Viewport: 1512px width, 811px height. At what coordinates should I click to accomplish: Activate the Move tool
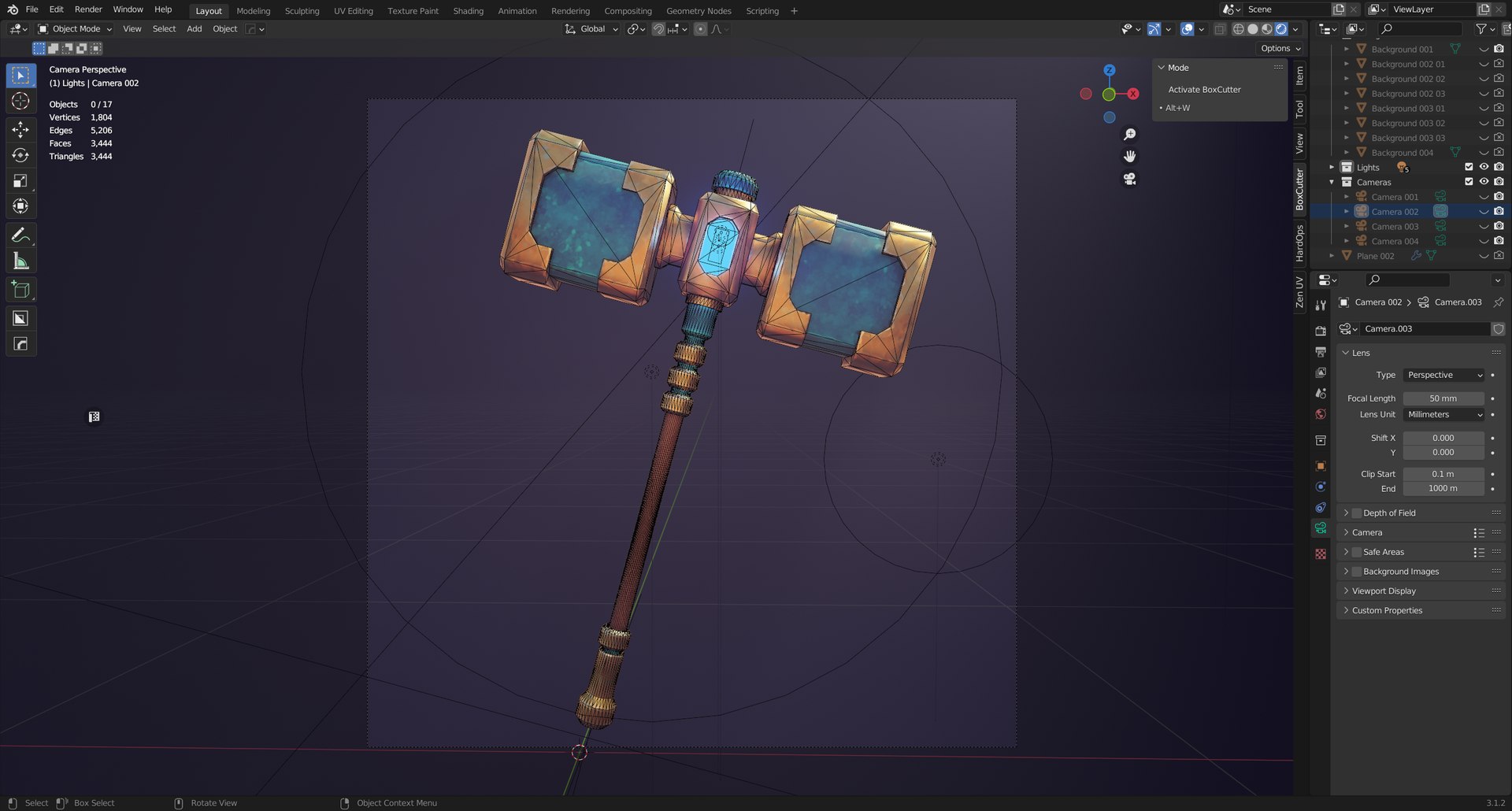pyautogui.click(x=20, y=129)
